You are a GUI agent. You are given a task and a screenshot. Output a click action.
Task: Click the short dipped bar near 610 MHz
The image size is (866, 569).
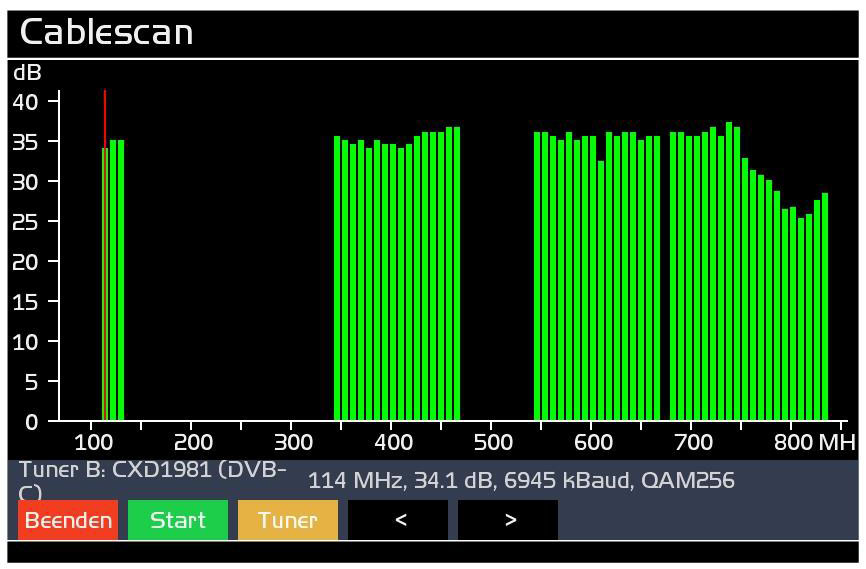(x=601, y=290)
